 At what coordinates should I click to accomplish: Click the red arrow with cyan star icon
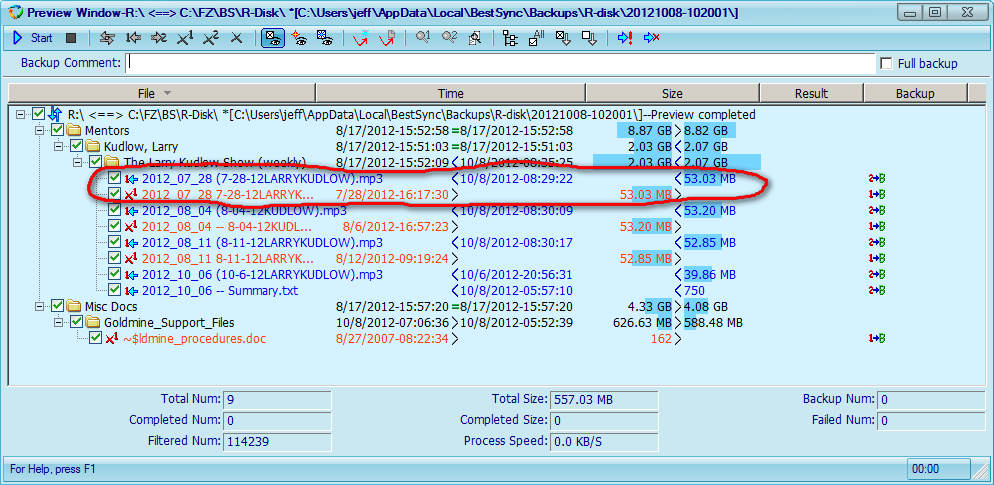click(x=361, y=38)
